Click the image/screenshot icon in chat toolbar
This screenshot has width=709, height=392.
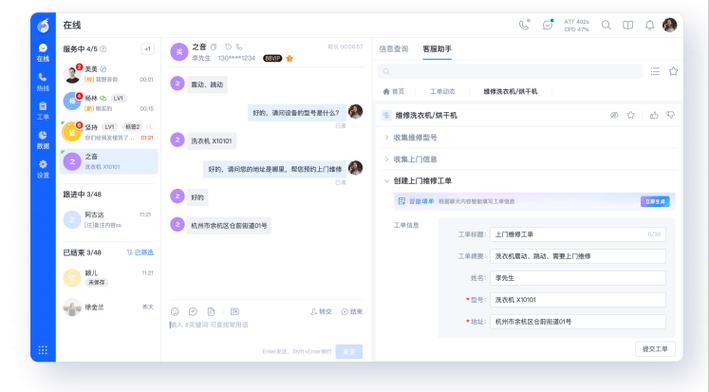(235, 312)
